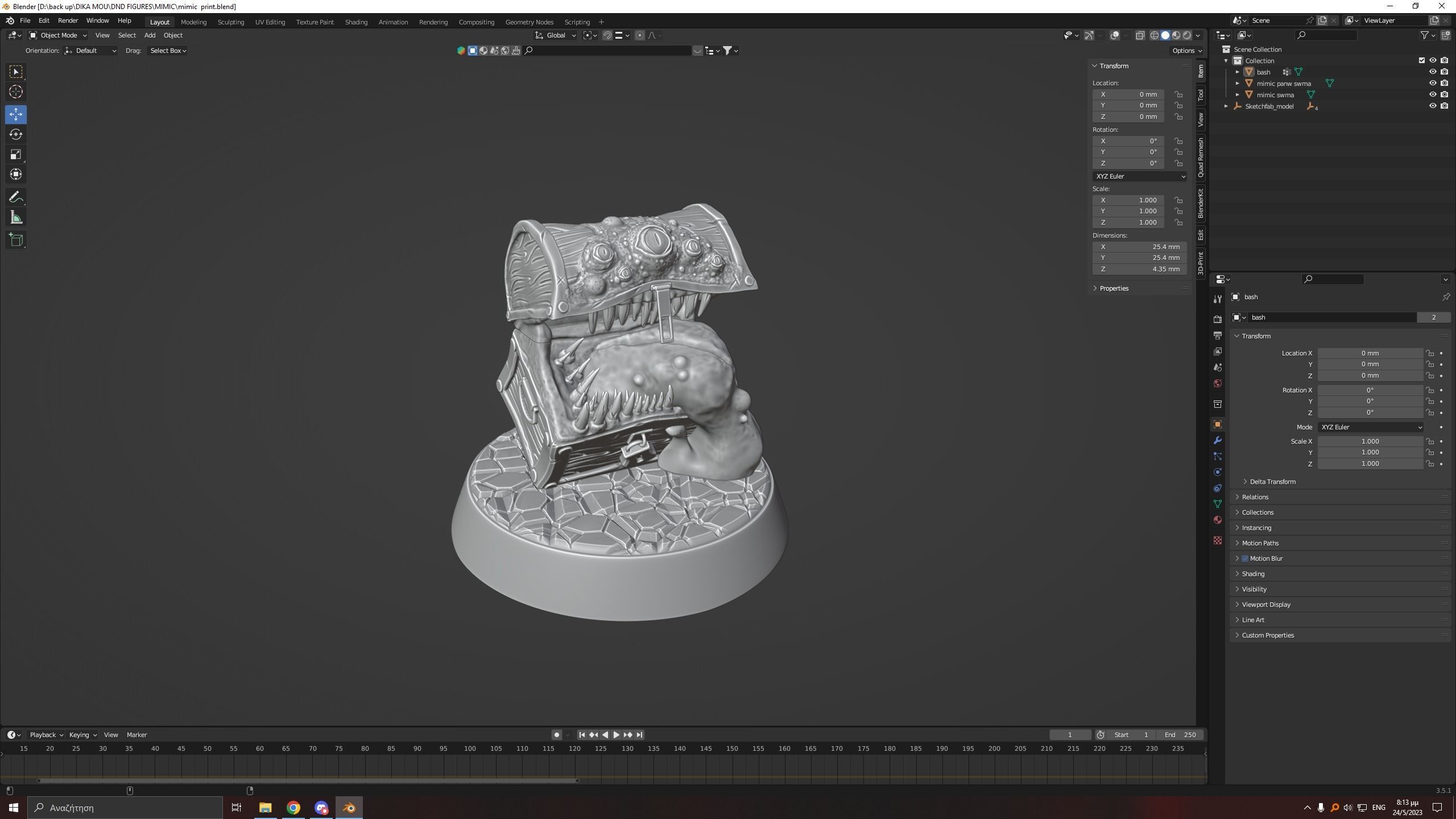
Task: Collapse the Collection tree
Action: pyautogui.click(x=1226, y=61)
